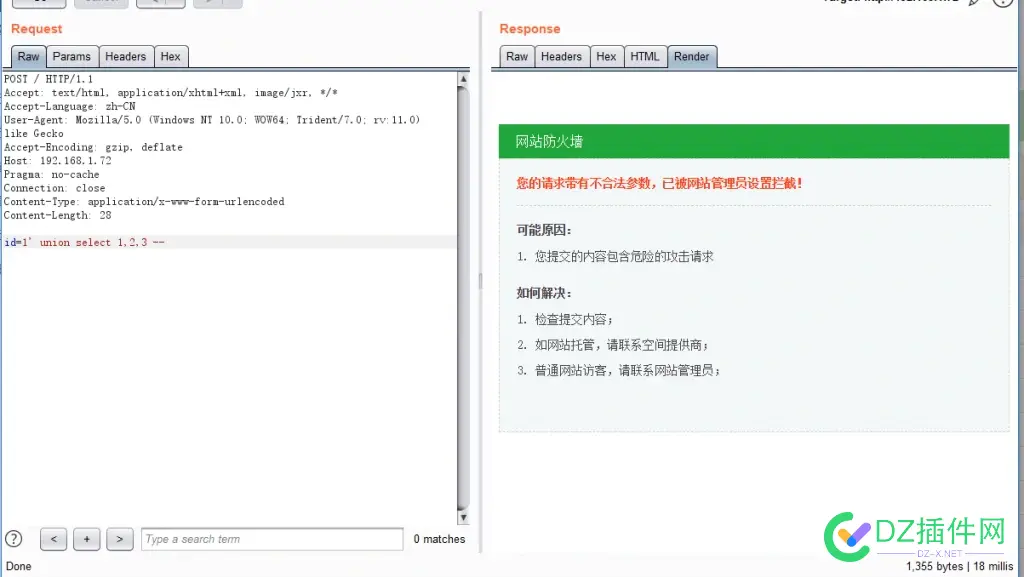Click inside the search term input field

tap(270, 539)
